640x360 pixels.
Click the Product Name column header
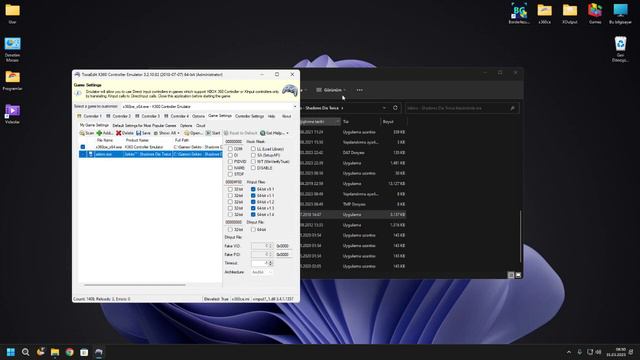[137, 140]
